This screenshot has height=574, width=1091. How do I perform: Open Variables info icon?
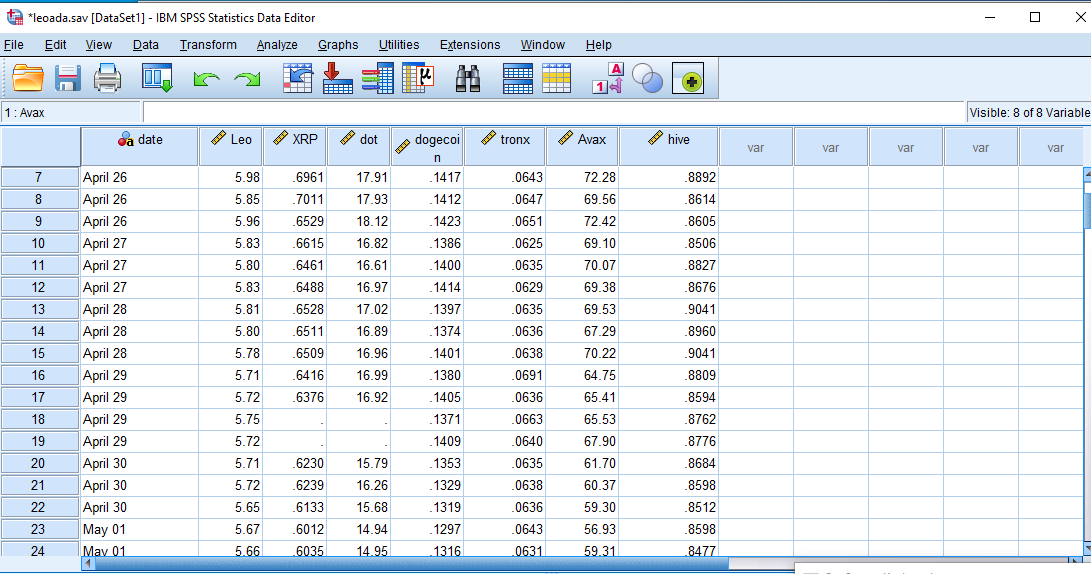click(378, 78)
